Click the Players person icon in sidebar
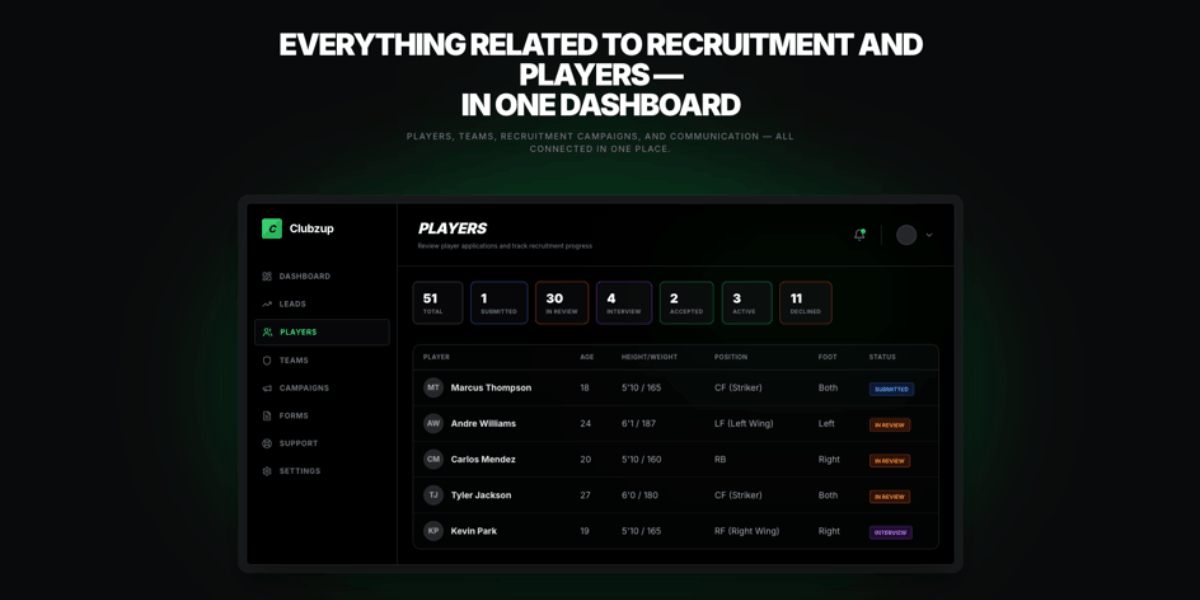This screenshot has height=600, width=1200. 266,332
